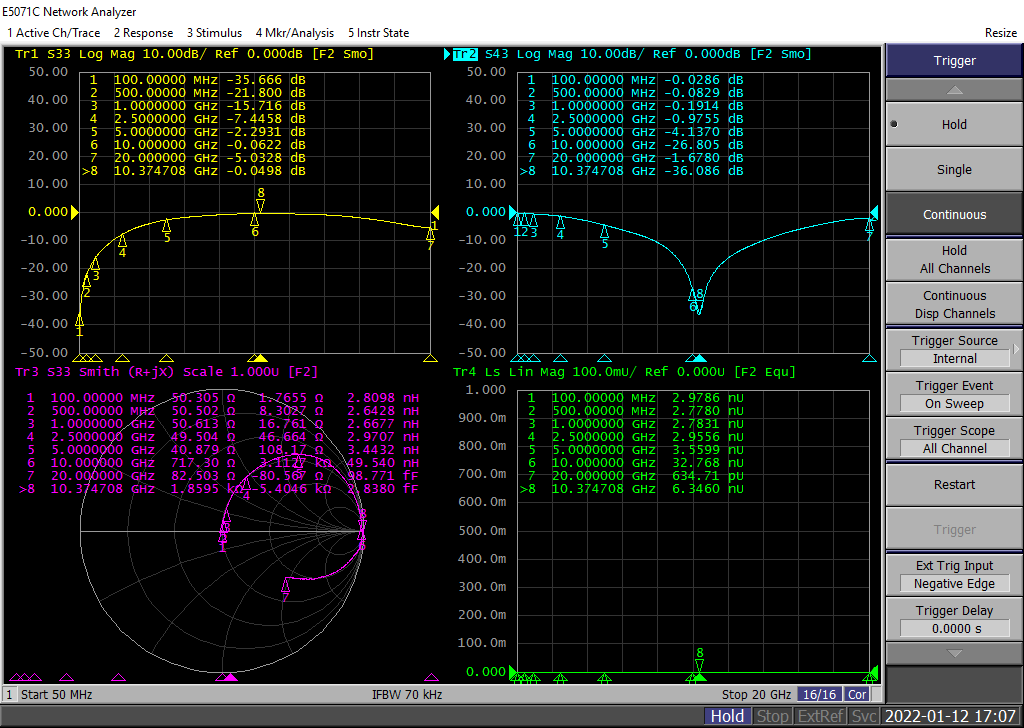Click the 16/16 averaging count indicator
Screen dimensions: 1024x728
click(819, 694)
